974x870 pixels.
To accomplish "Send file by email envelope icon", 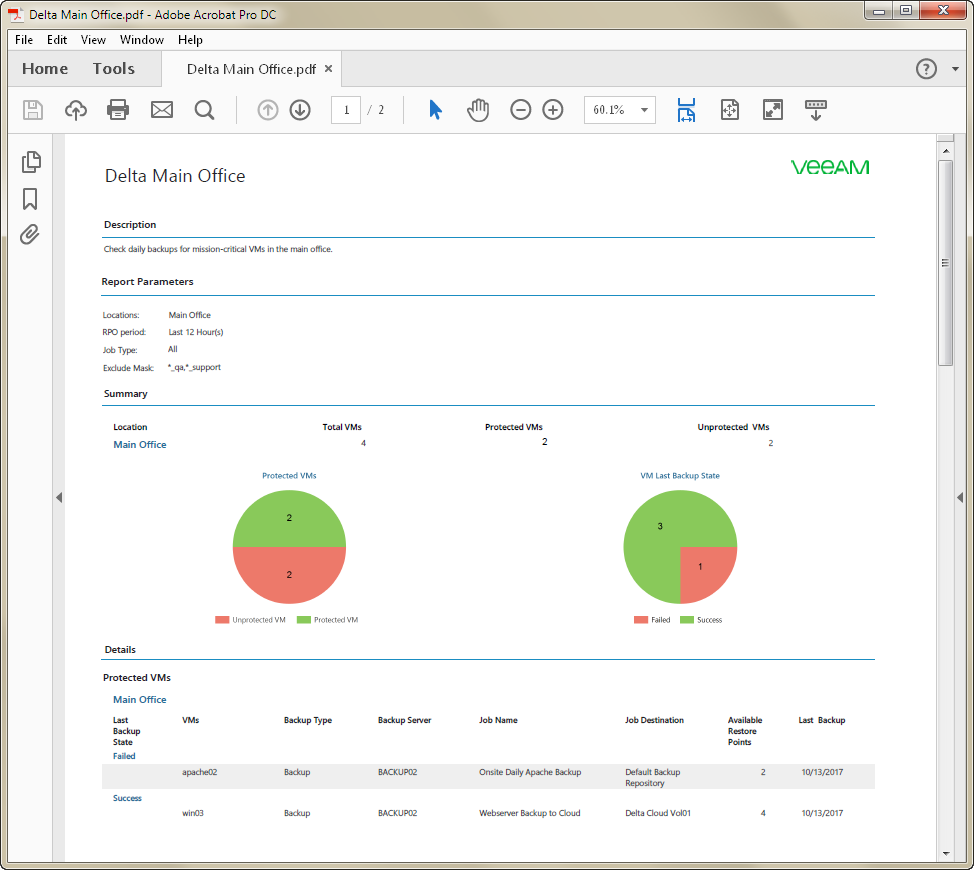I will point(162,110).
